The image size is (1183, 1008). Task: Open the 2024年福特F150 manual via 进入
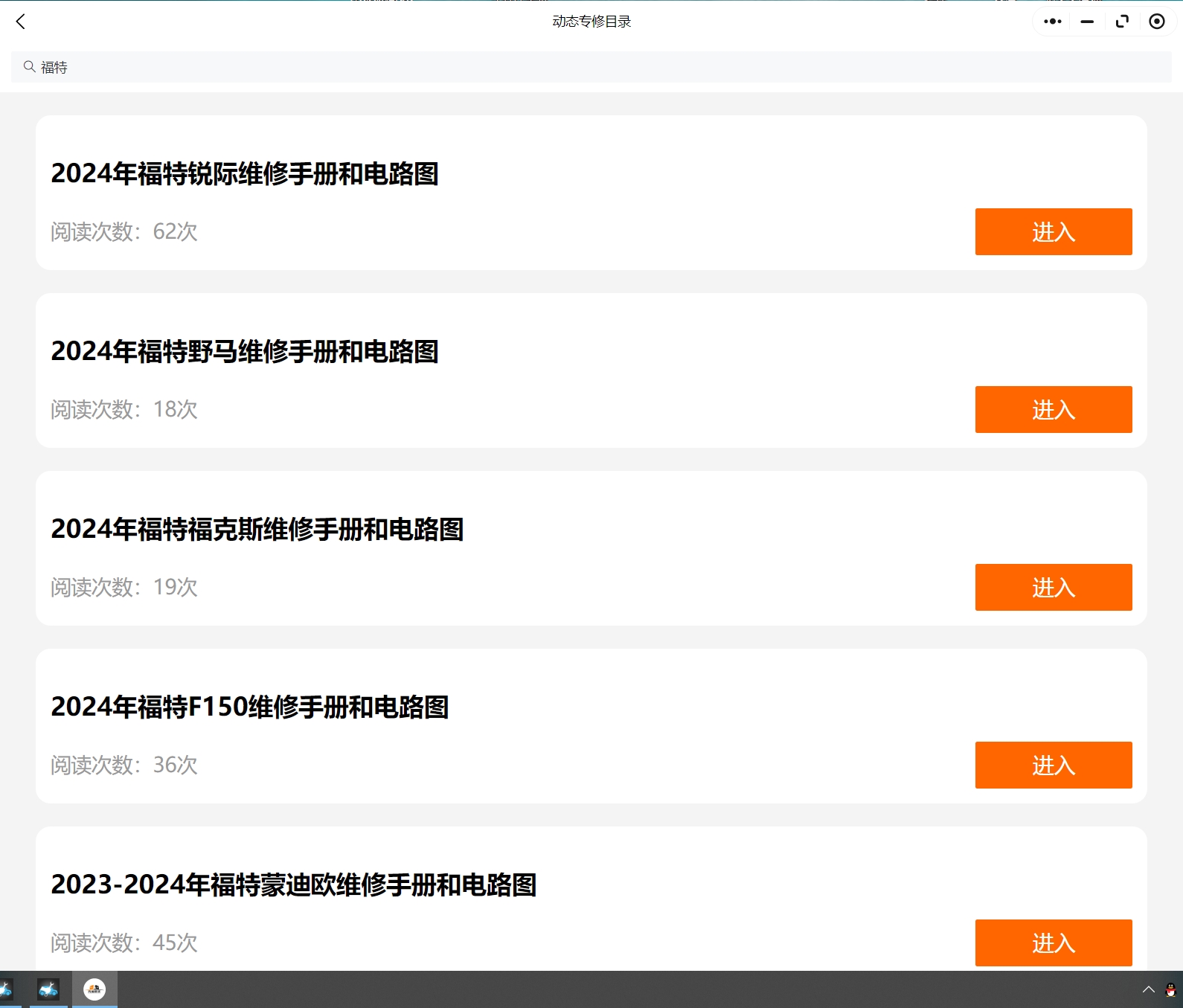point(1053,765)
